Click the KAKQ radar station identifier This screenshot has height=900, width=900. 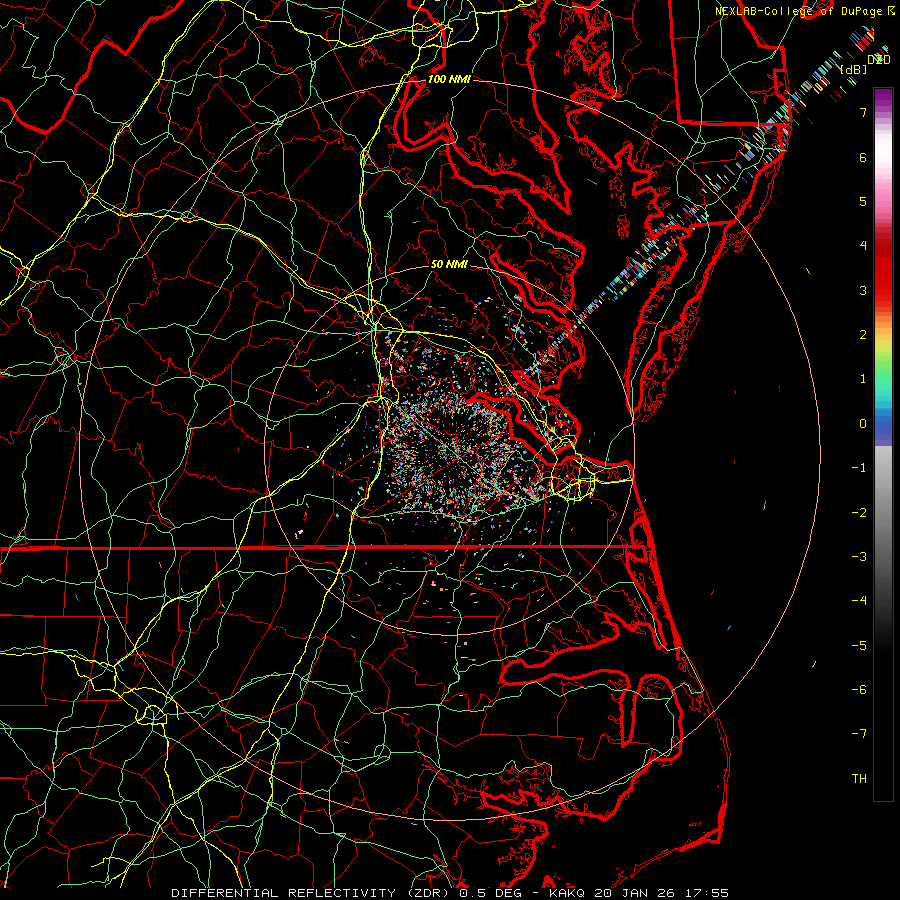(x=567, y=893)
